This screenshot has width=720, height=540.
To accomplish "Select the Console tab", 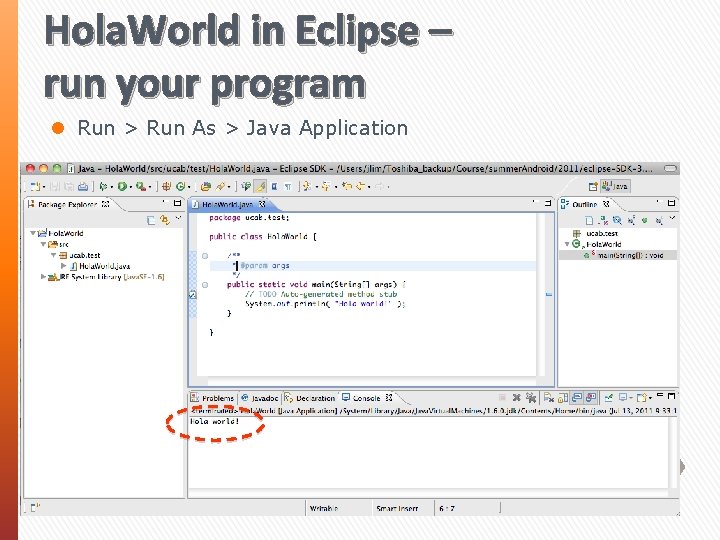I will (367, 398).
